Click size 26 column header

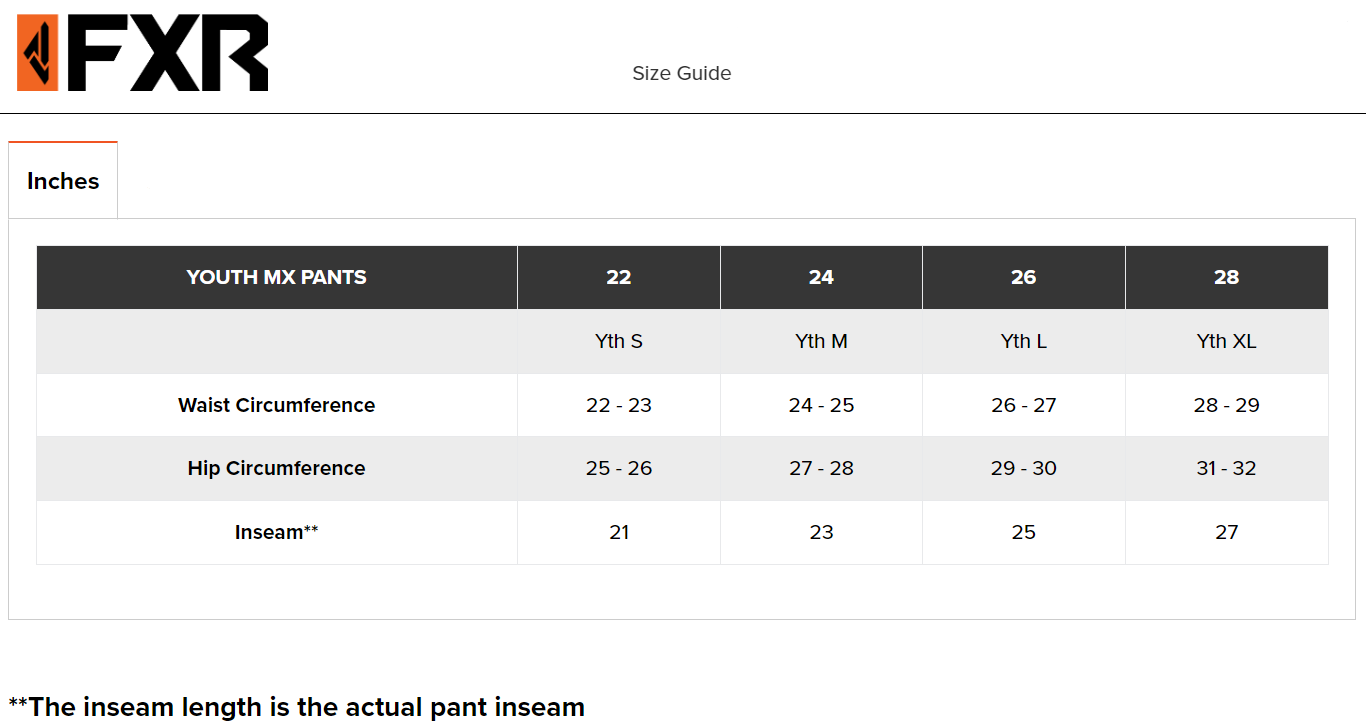pyautogui.click(x=1023, y=277)
